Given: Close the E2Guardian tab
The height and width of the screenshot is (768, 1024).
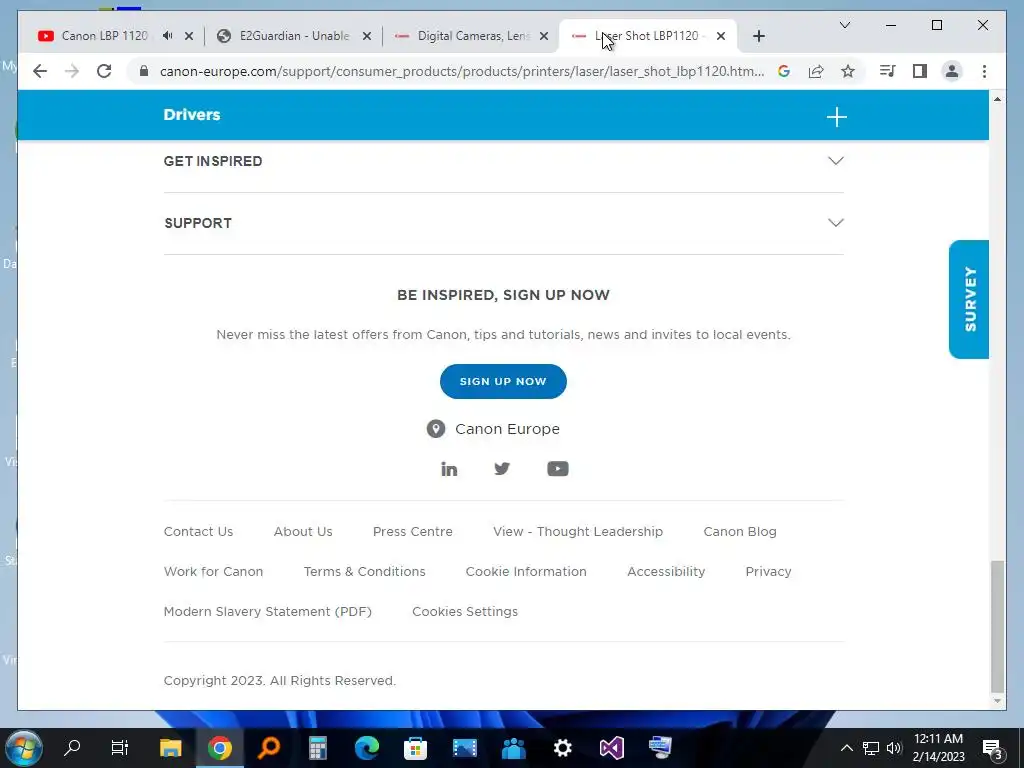Looking at the screenshot, I should 367,36.
